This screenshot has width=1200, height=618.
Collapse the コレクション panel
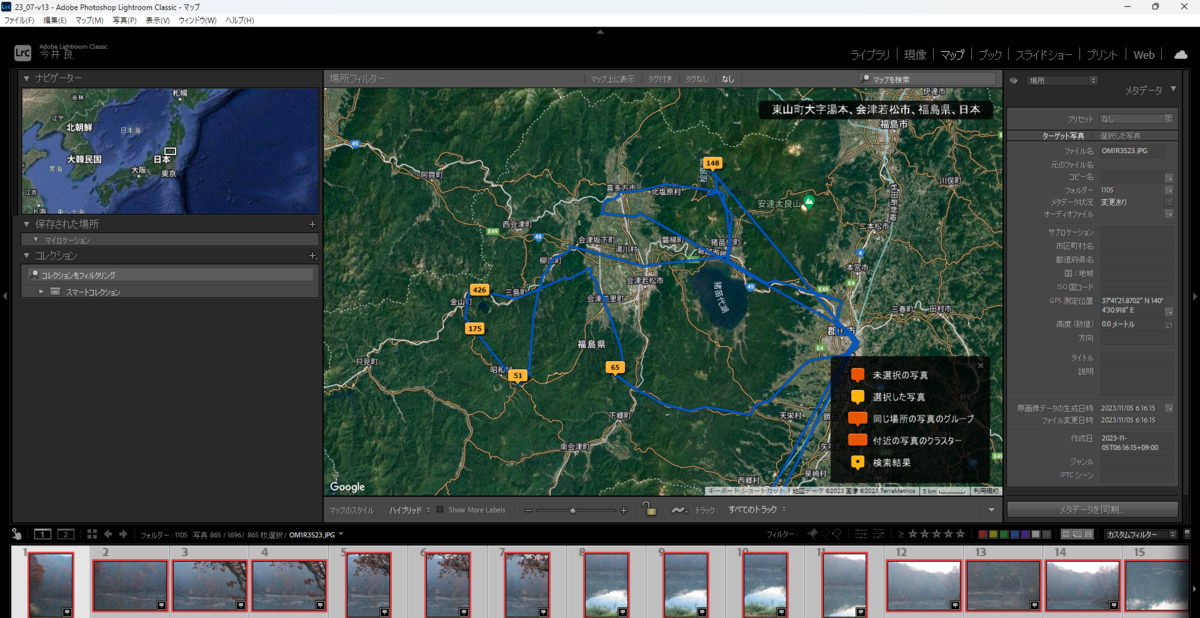click(x=26, y=256)
